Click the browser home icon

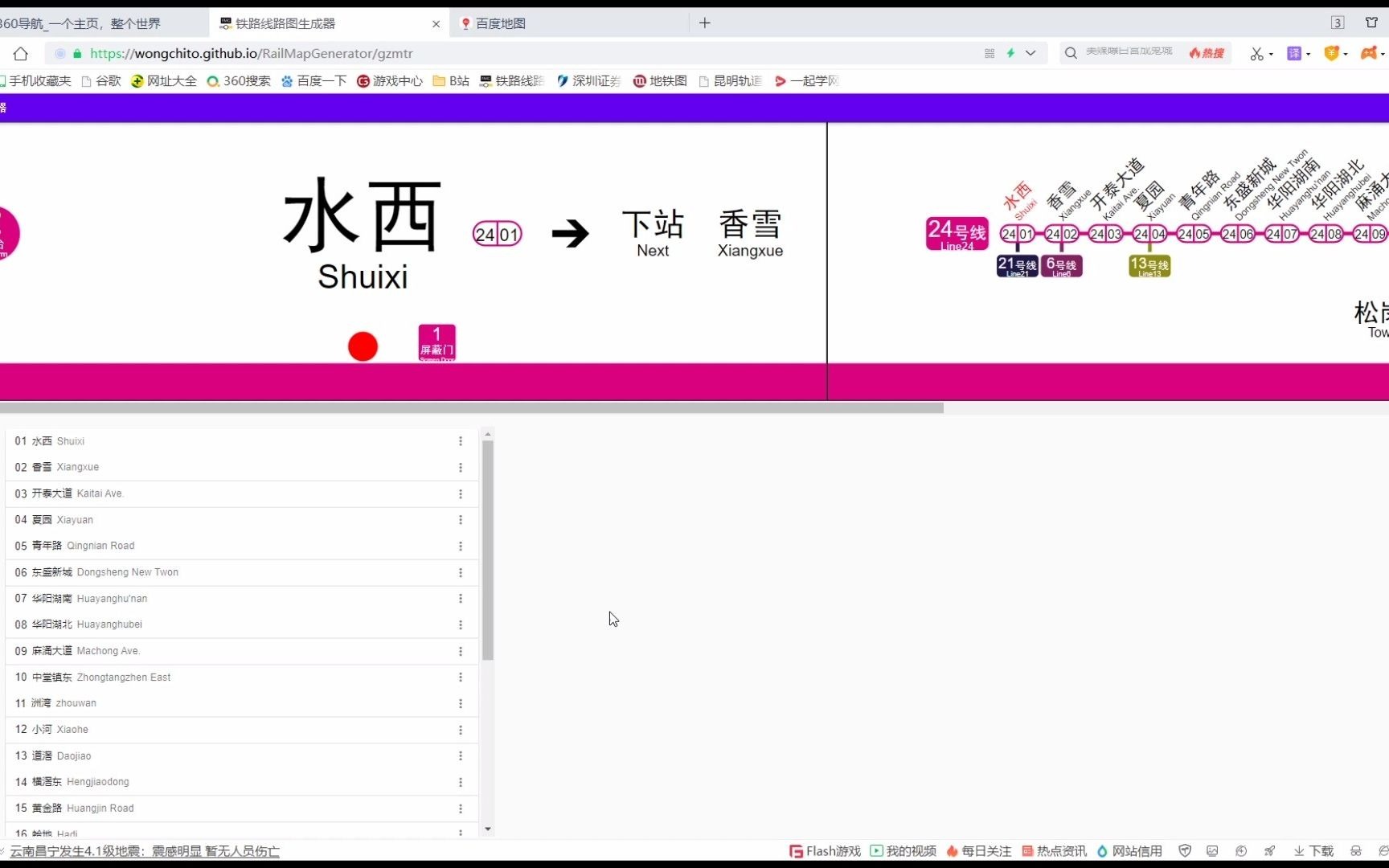[21, 54]
